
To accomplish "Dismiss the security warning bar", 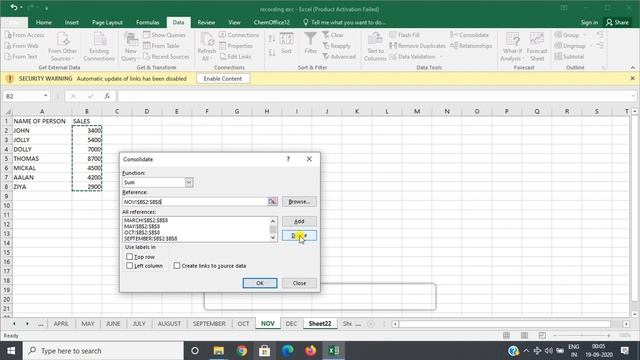I will tap(633, 78).
